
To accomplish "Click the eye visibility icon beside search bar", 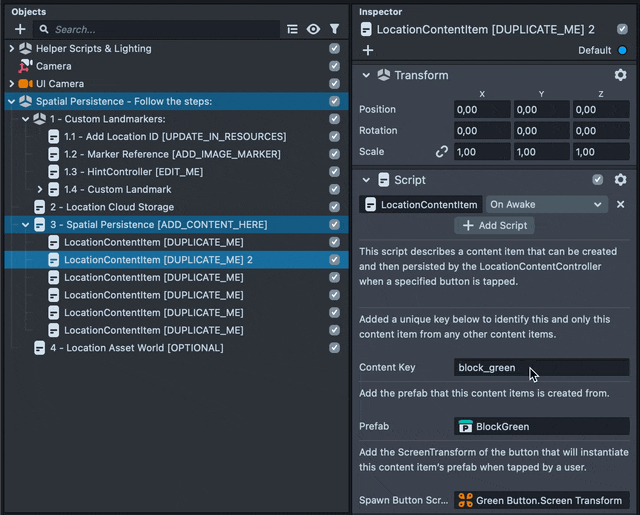I will (314, 30).
